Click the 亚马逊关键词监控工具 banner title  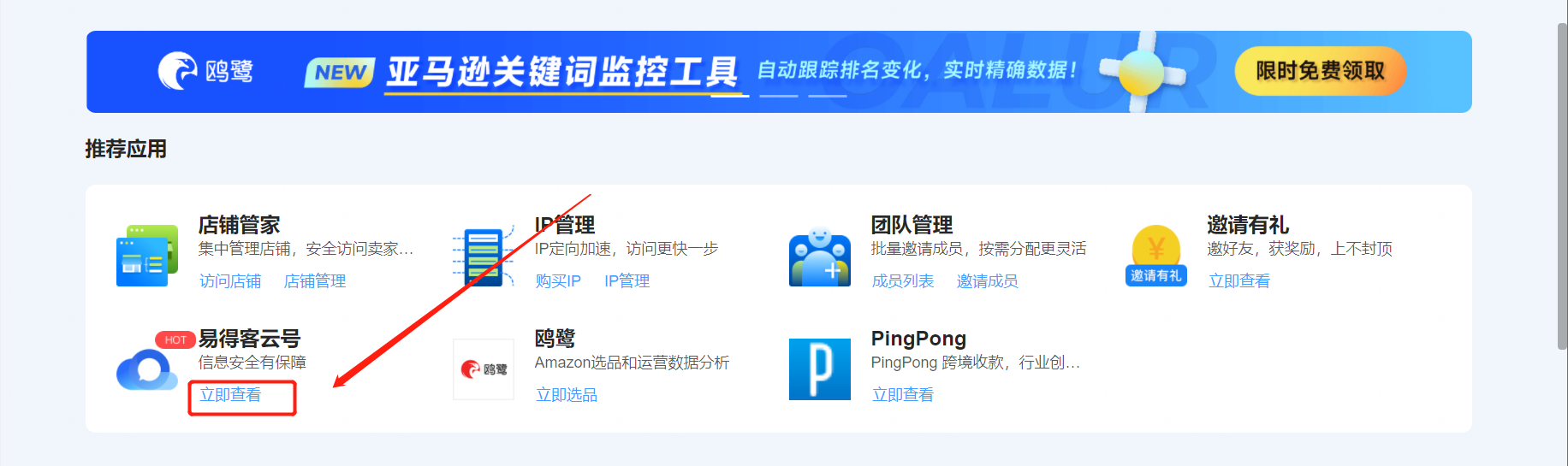point(562,72)
